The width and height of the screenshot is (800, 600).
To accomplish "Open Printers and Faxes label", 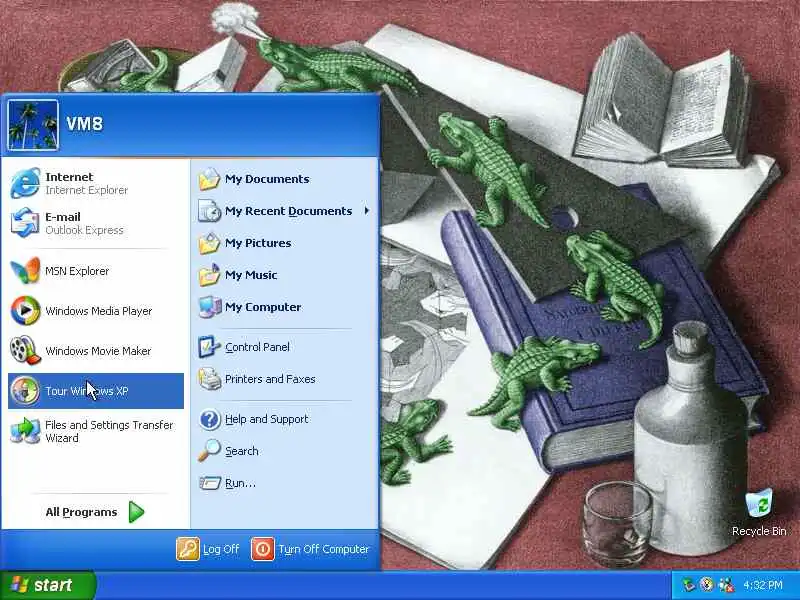I will [270, 379].
